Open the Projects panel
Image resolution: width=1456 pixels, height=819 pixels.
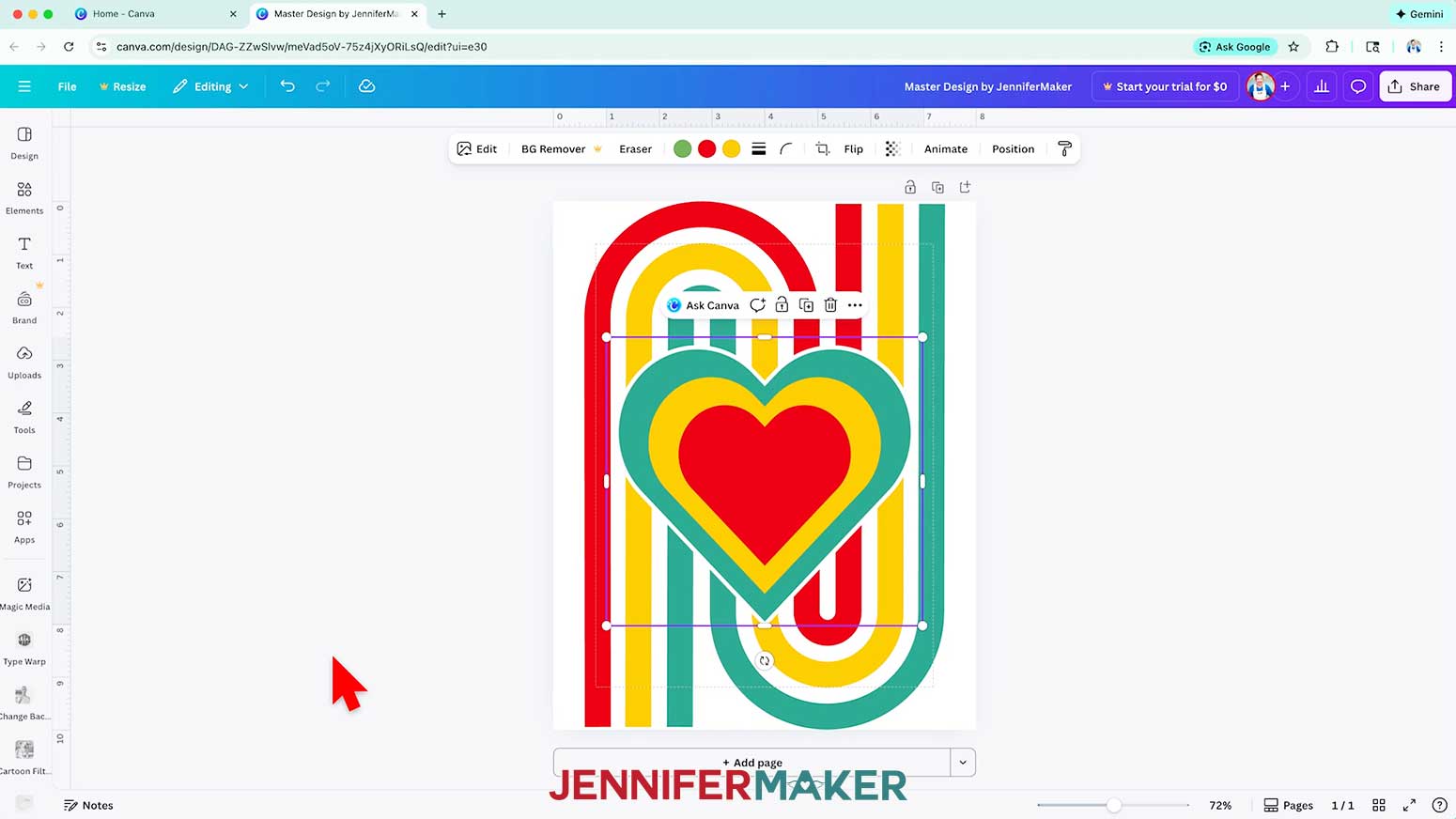(x=24, y=471)
